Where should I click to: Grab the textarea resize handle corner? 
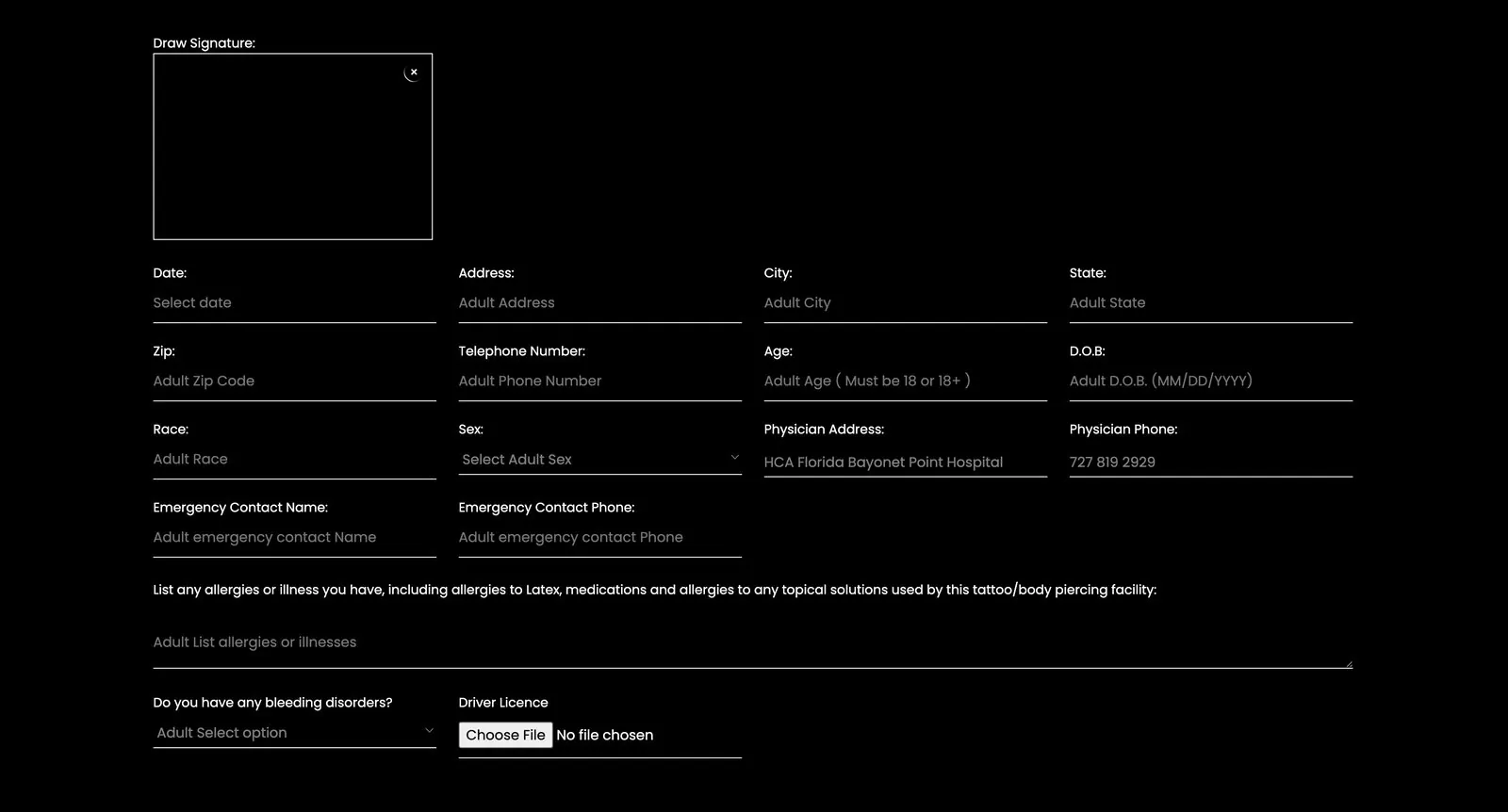(x=1349, y=664)
